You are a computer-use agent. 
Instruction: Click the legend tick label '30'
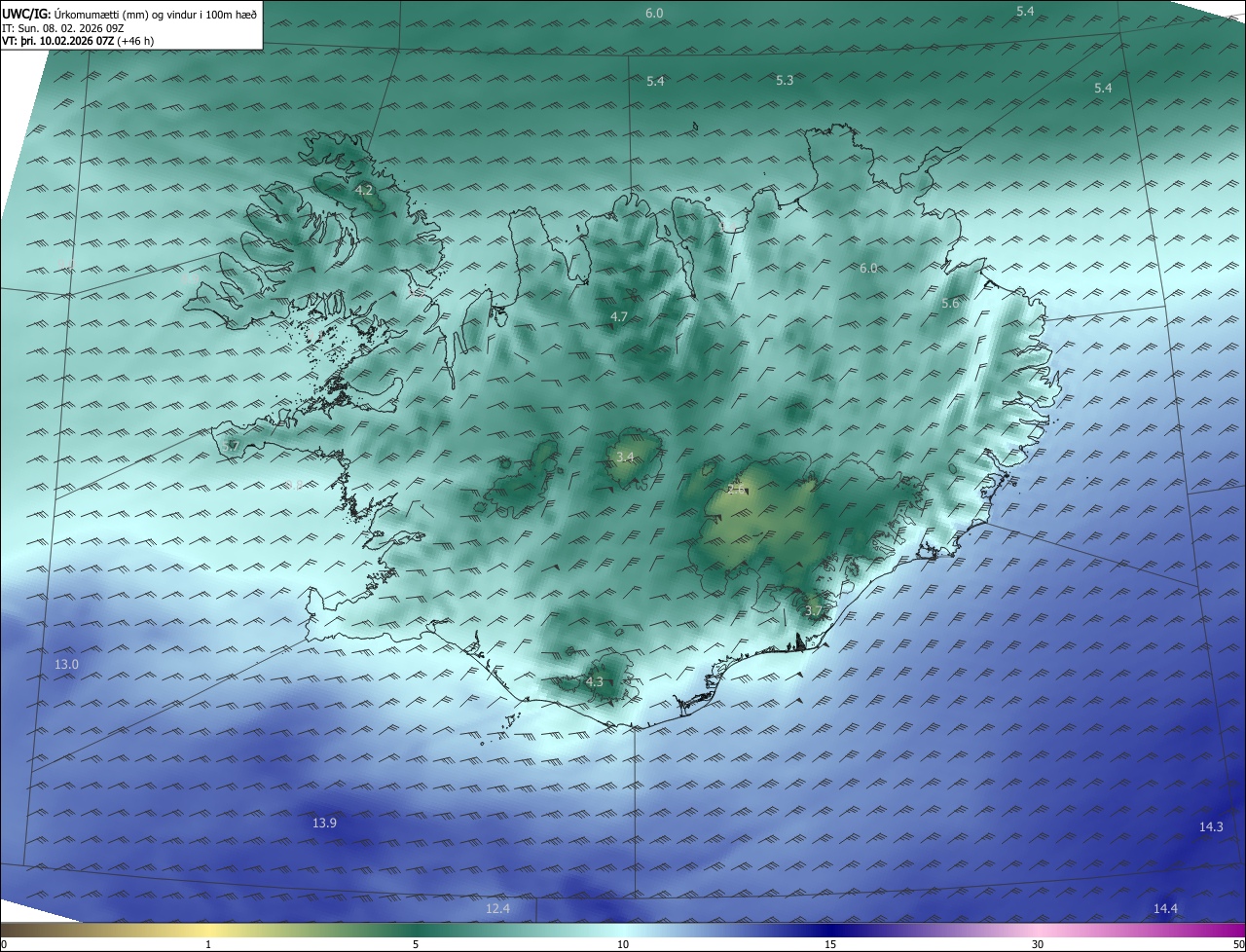(x=1038, y=944)
